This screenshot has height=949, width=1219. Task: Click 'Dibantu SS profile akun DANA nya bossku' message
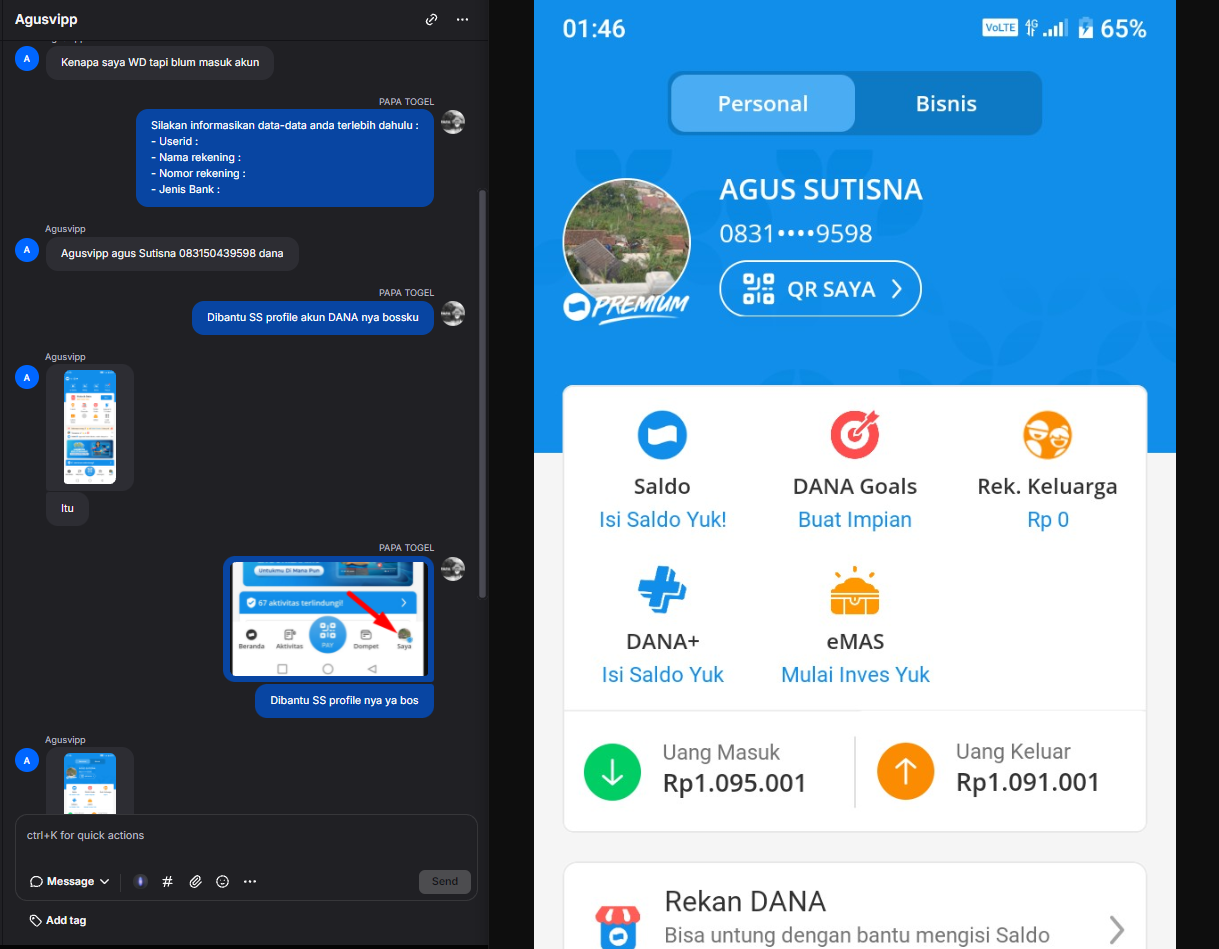coord(313,317)
